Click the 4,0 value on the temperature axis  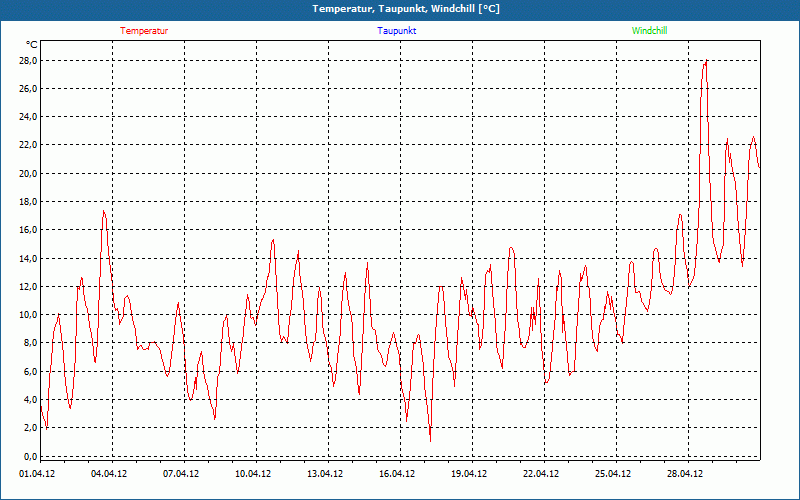click(x=30, y=399)
